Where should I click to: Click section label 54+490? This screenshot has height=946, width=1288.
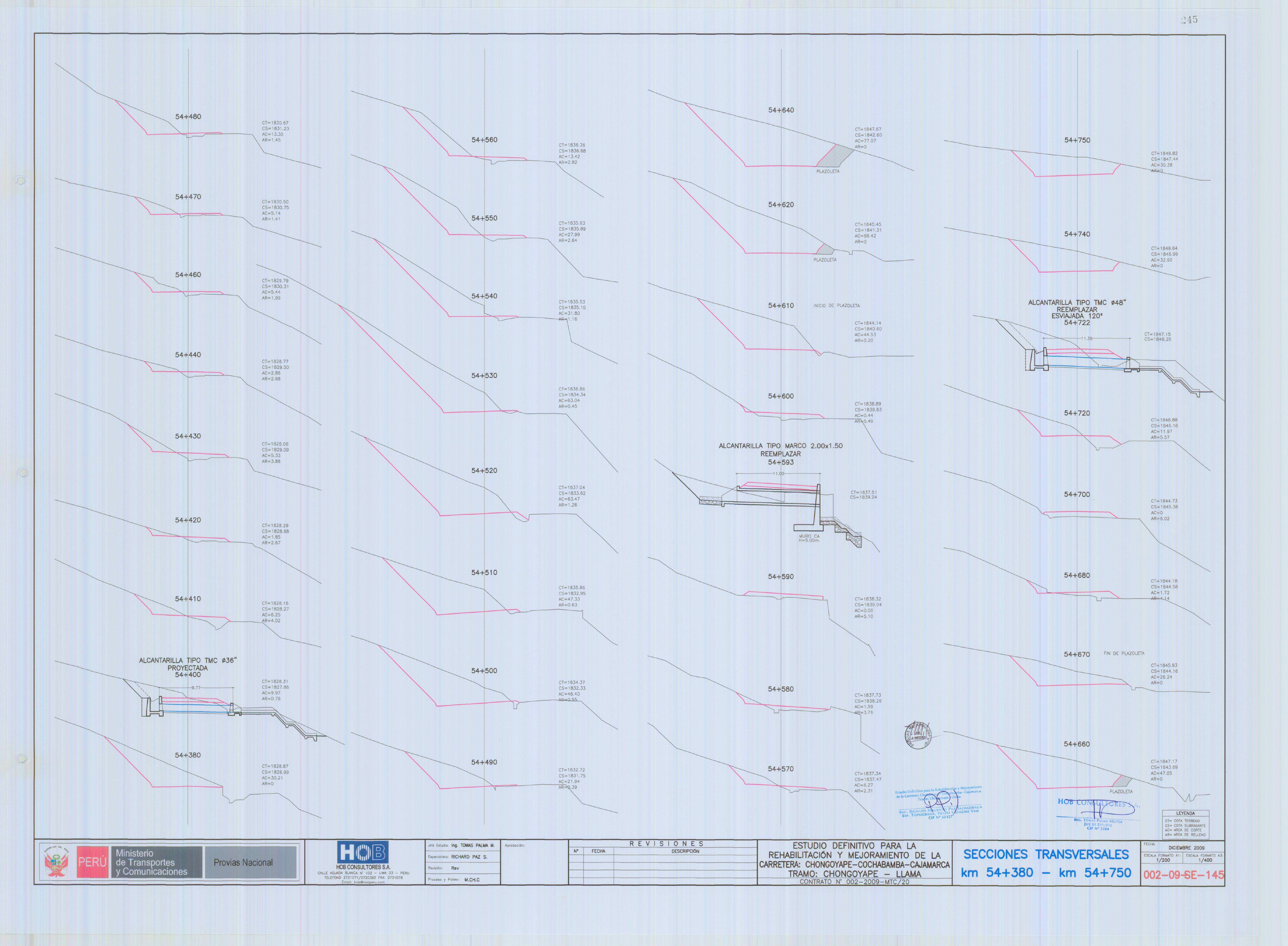(484, 762)
